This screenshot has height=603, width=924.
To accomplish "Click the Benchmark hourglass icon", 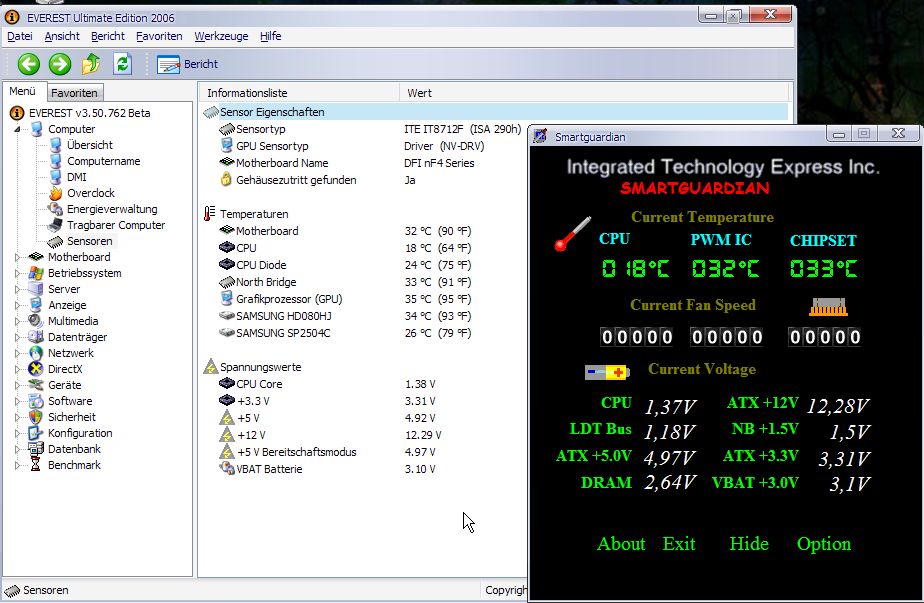I will click(36, 464).
